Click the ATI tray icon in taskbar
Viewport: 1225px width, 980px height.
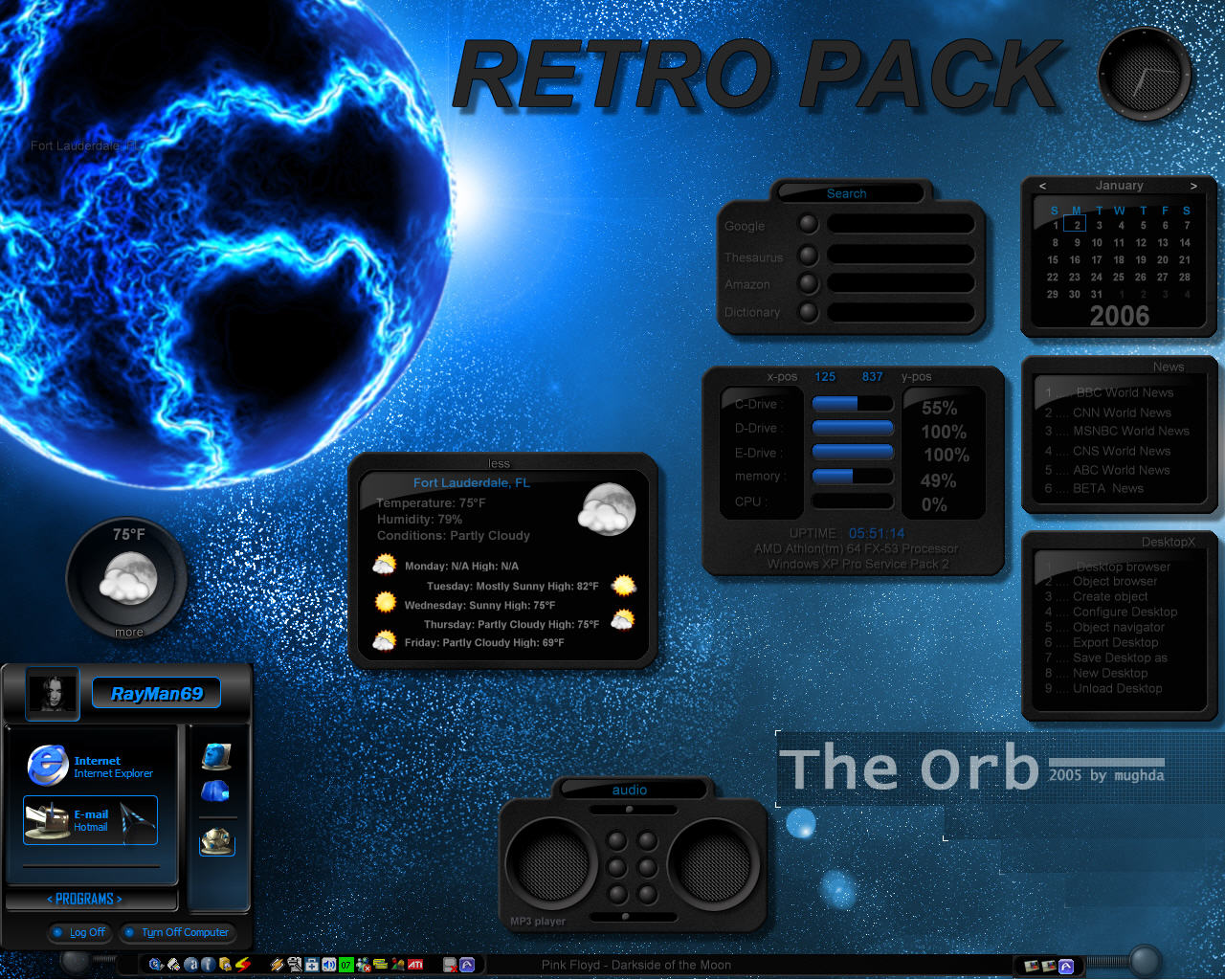pyautogui.click(x=415, y=965)
